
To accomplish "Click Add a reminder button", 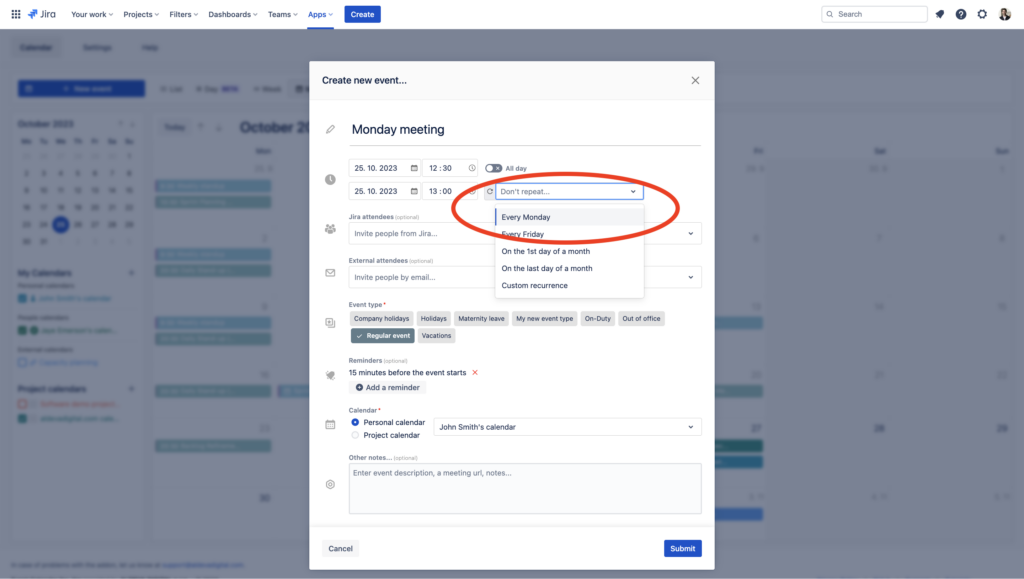I will (387, 388).
